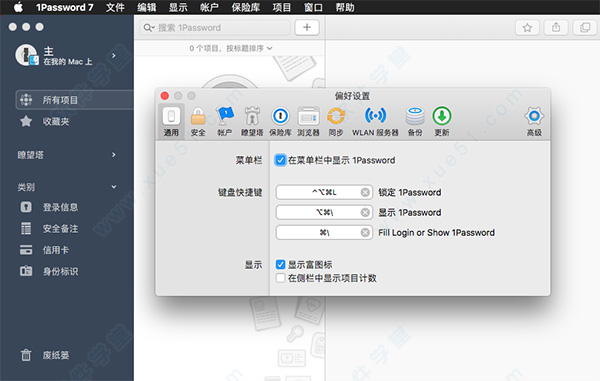Click the duplicate window toolbar button
The image size is (600, 381).
(x=585, y=28)
